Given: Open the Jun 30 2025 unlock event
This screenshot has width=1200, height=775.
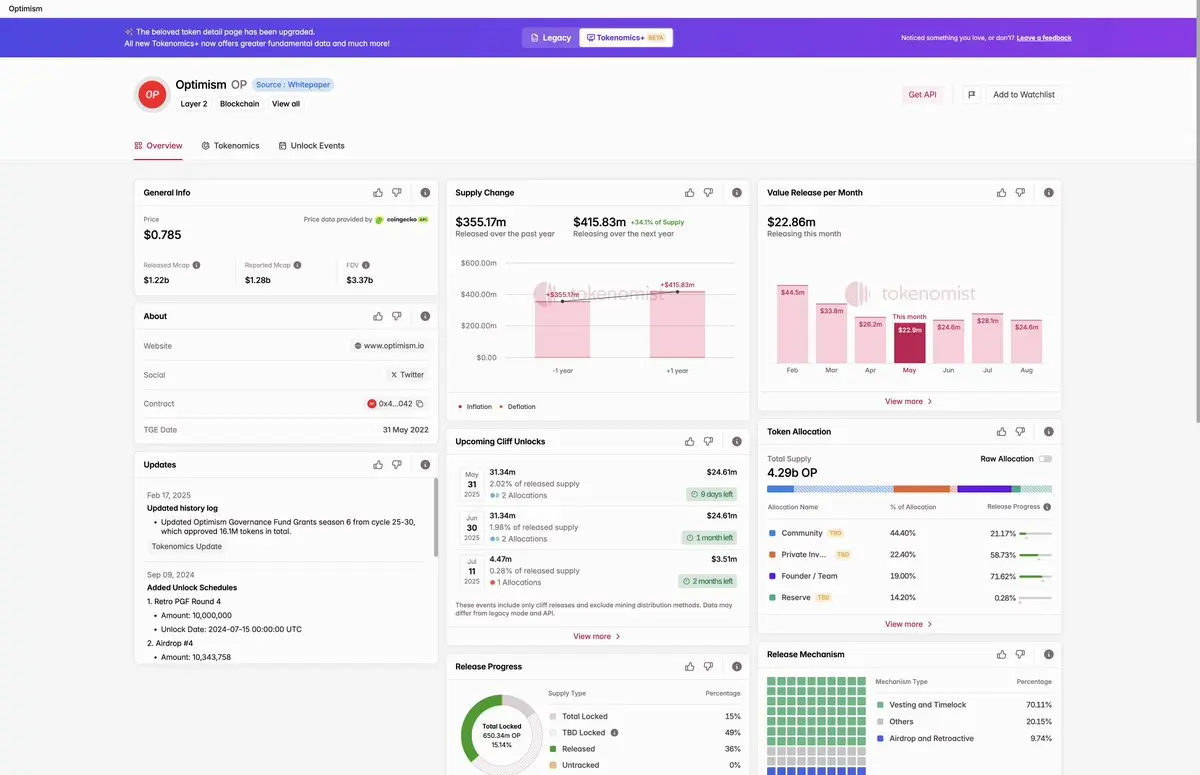Looking at the screenshot, I should coord(597,527).
